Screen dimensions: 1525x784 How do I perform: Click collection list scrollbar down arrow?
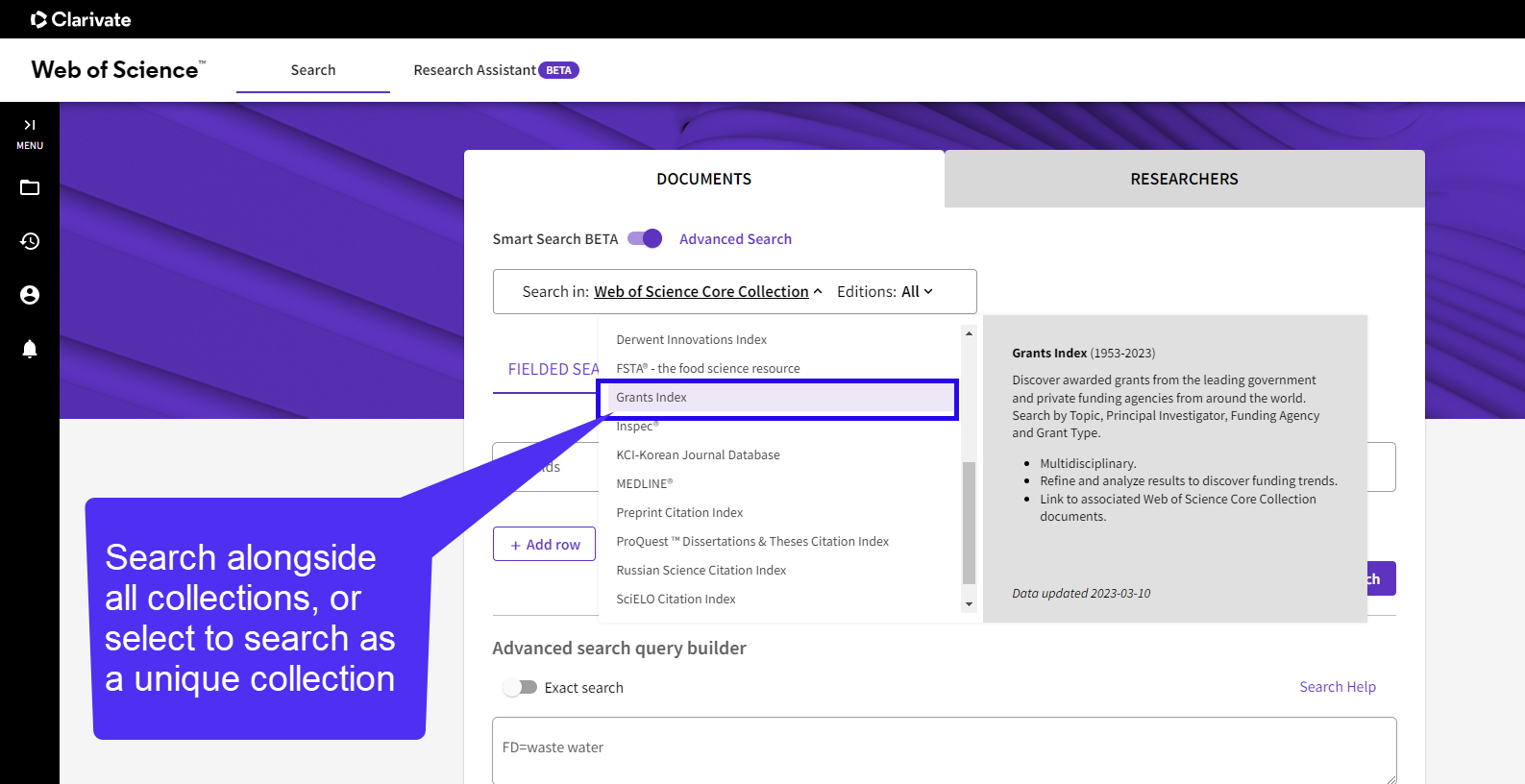click(x=969, y=604)
